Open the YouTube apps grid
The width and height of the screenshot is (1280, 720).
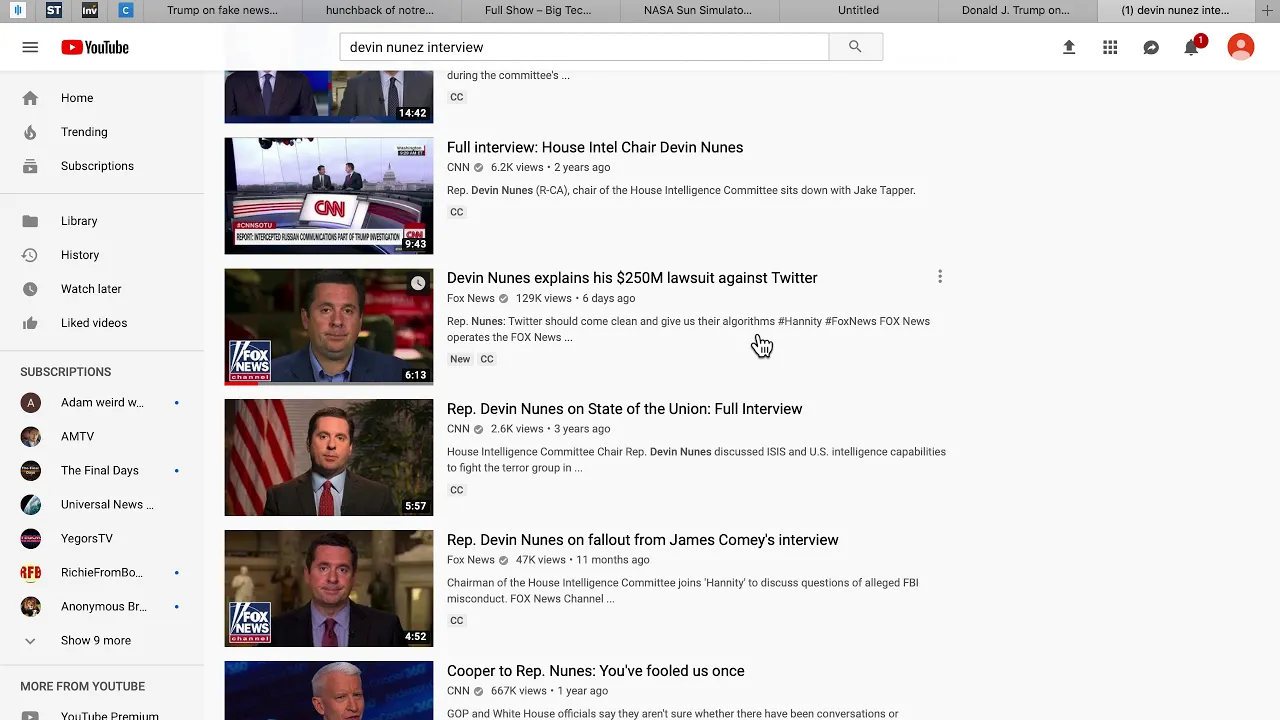click(x=1110, y=47)
